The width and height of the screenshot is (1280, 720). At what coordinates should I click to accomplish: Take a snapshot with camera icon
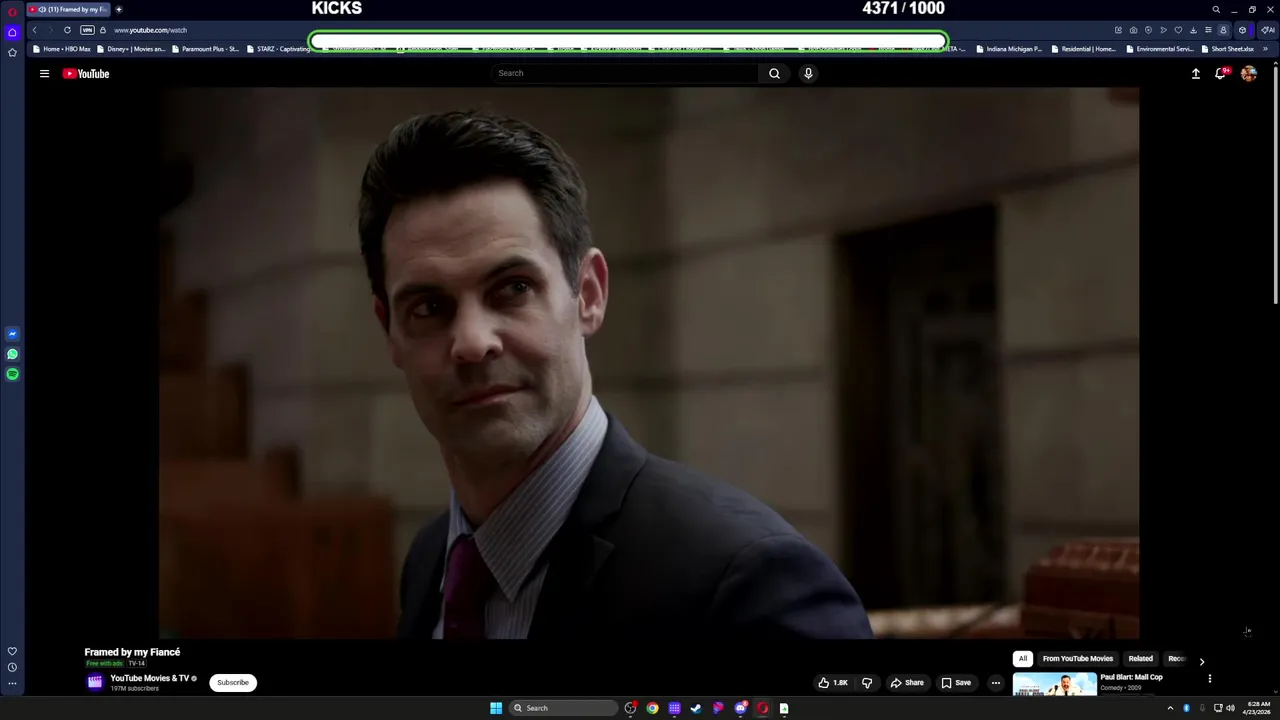(x=1133, y=30)
